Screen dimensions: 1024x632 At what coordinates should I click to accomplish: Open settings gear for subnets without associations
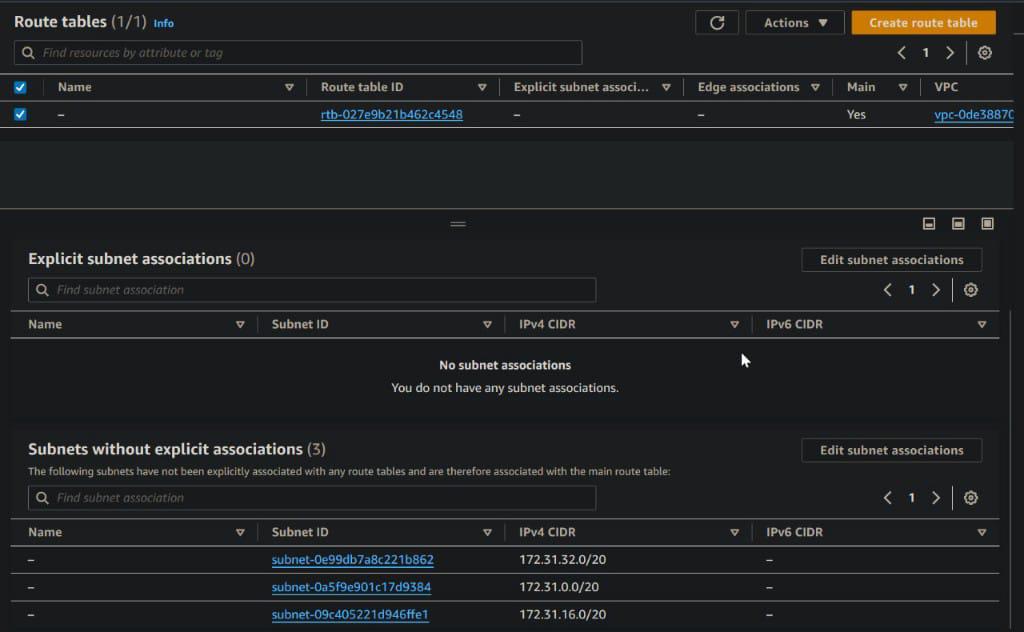970,498
